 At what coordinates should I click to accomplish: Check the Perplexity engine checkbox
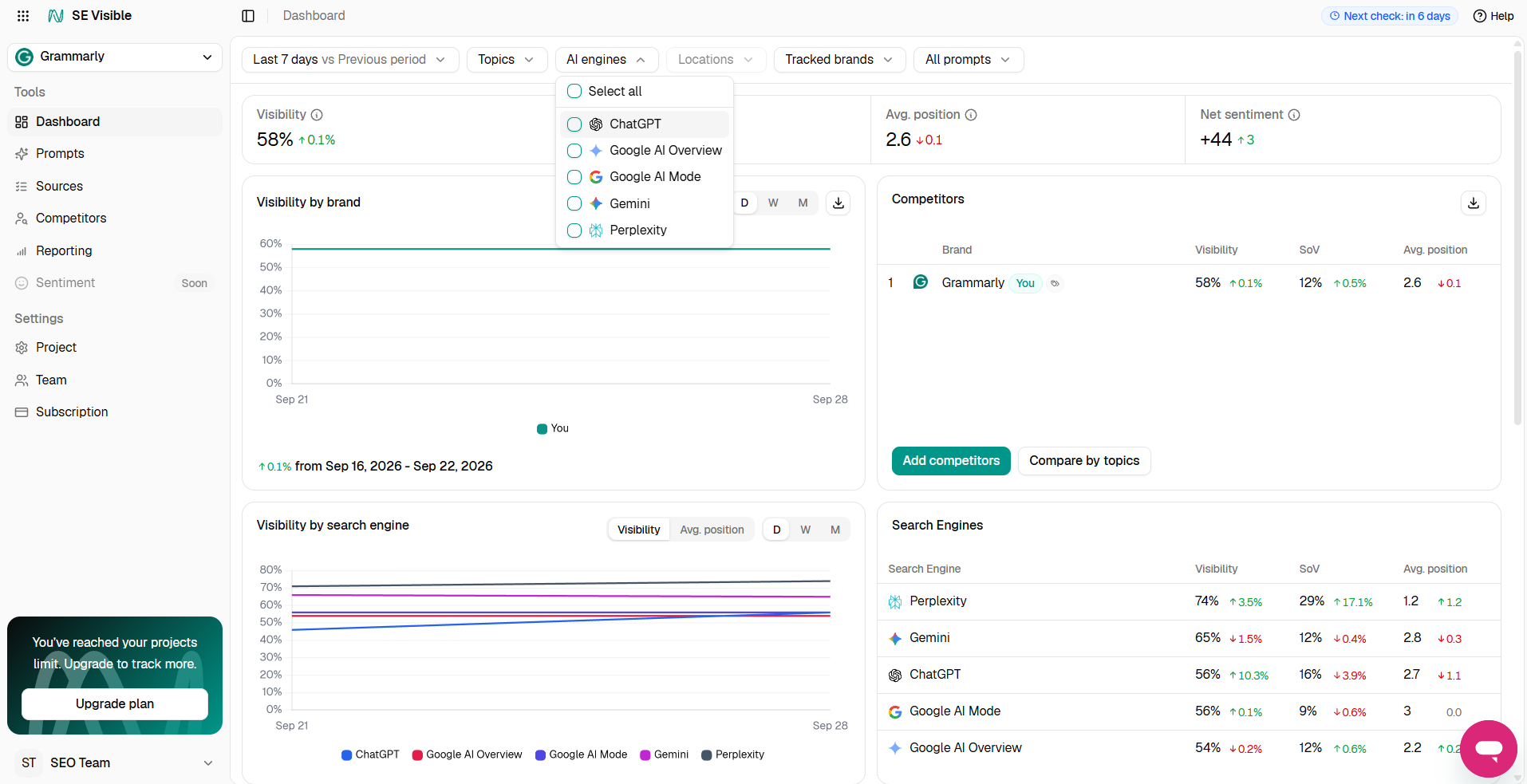[x=574, y=230]
